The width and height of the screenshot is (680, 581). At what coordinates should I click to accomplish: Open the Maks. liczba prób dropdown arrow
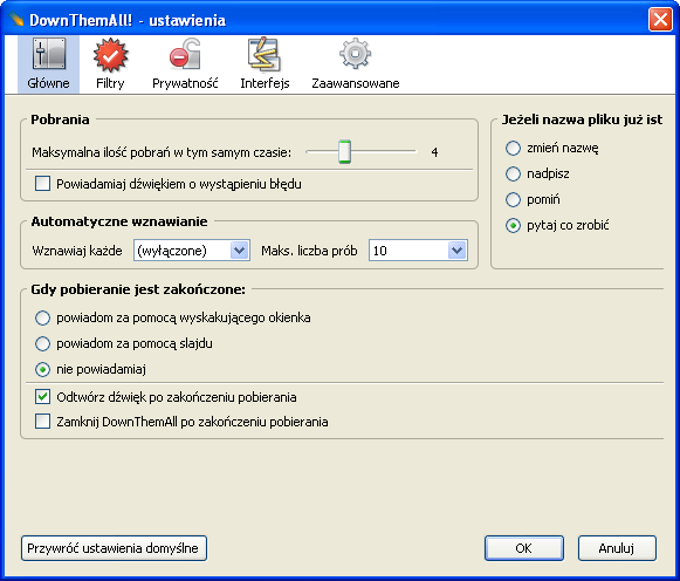pos(457,250)
